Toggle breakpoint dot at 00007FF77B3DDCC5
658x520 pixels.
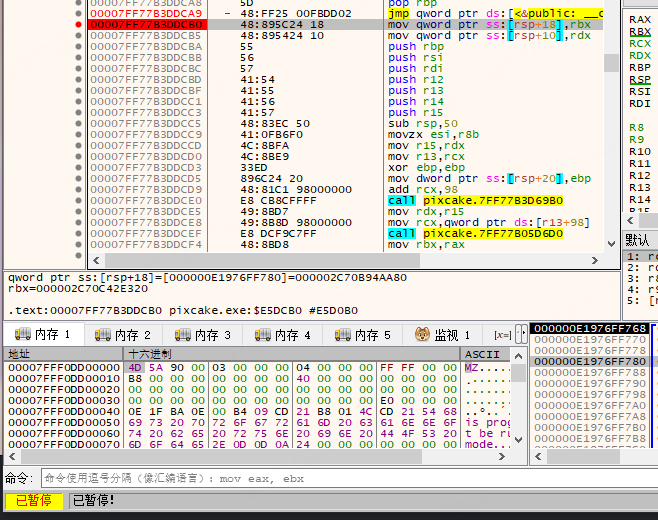point(78,123)
